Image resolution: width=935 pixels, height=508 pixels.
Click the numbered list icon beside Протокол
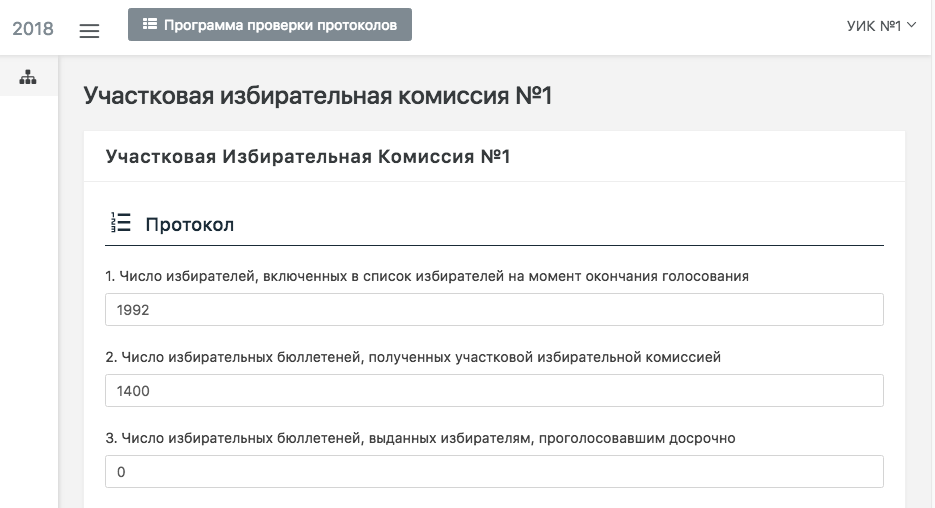pyautogui.click(x=120, y=223)
